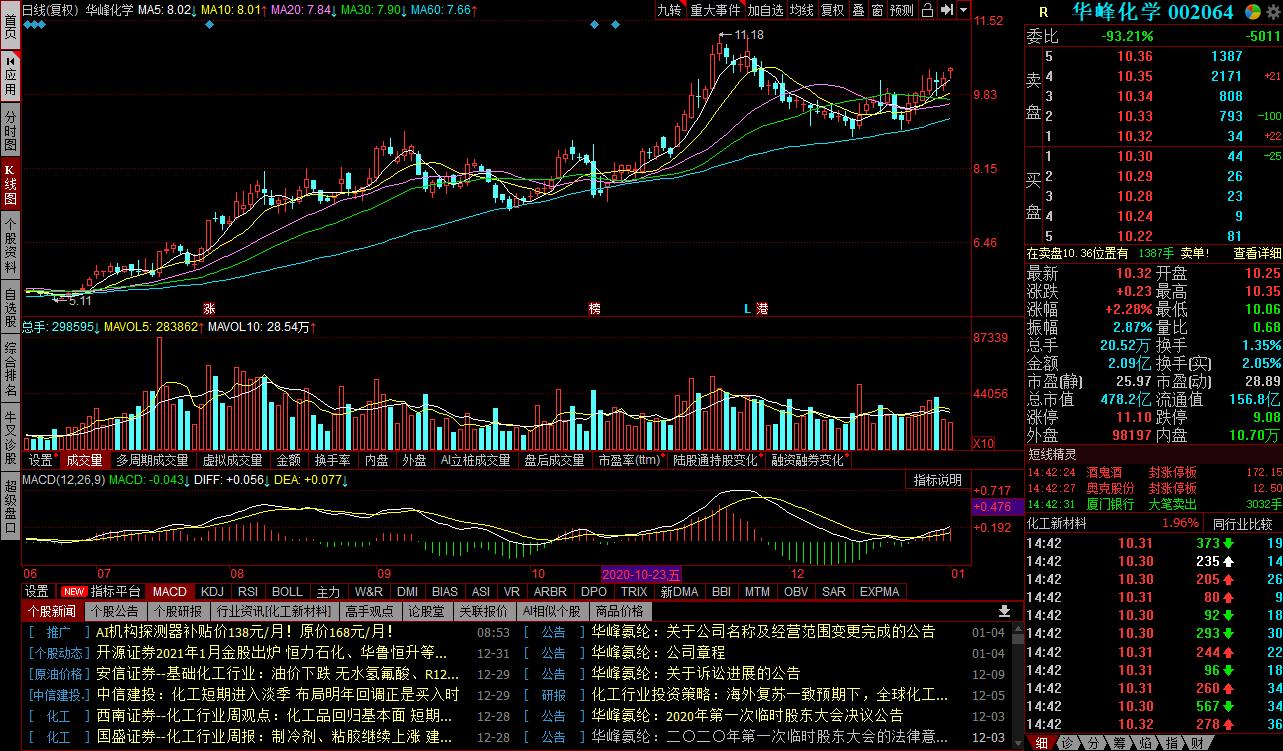Screen dimensions: 1283x751
Task: Switch the indicator to EXPMA
Action: click(879, 591)
